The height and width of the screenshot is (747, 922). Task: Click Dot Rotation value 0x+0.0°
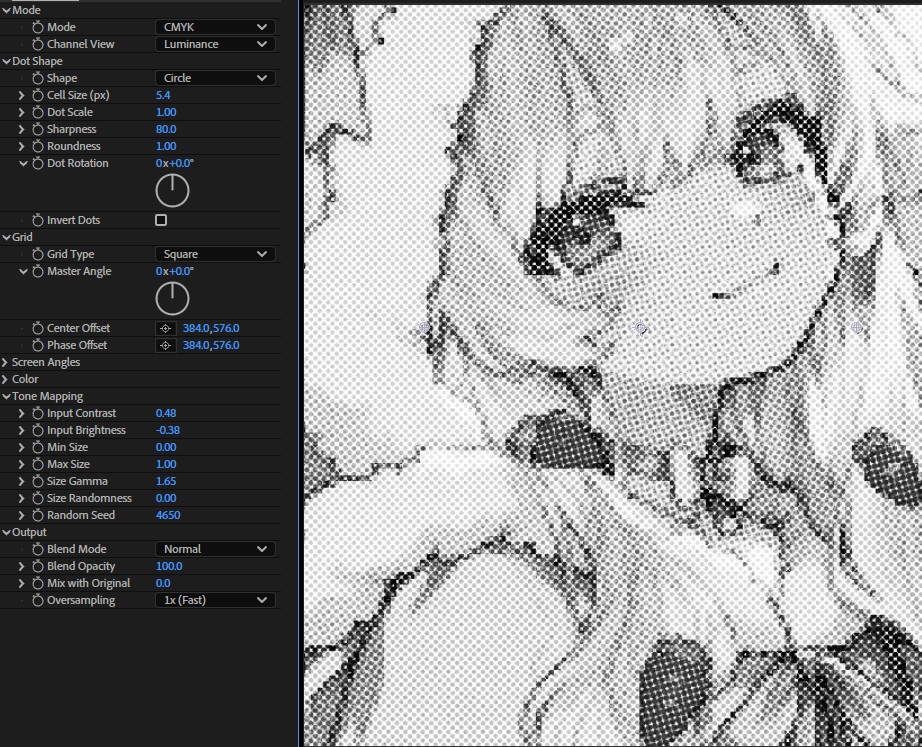click(175, 164)
